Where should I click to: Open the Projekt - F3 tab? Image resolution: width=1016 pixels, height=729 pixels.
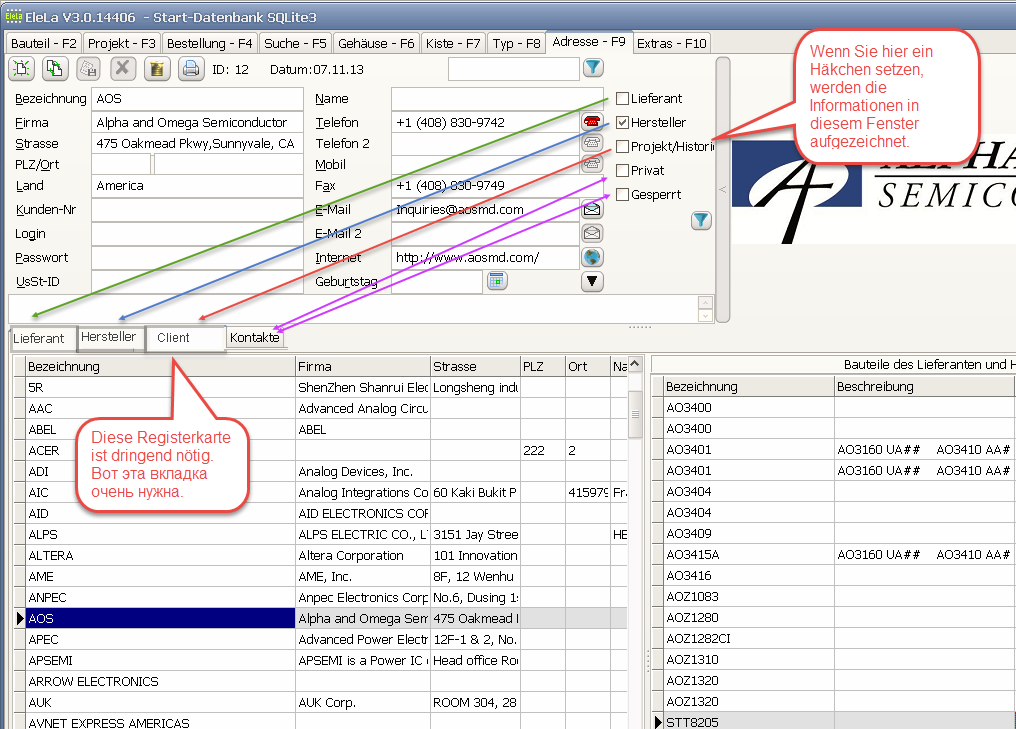[121, 43]
